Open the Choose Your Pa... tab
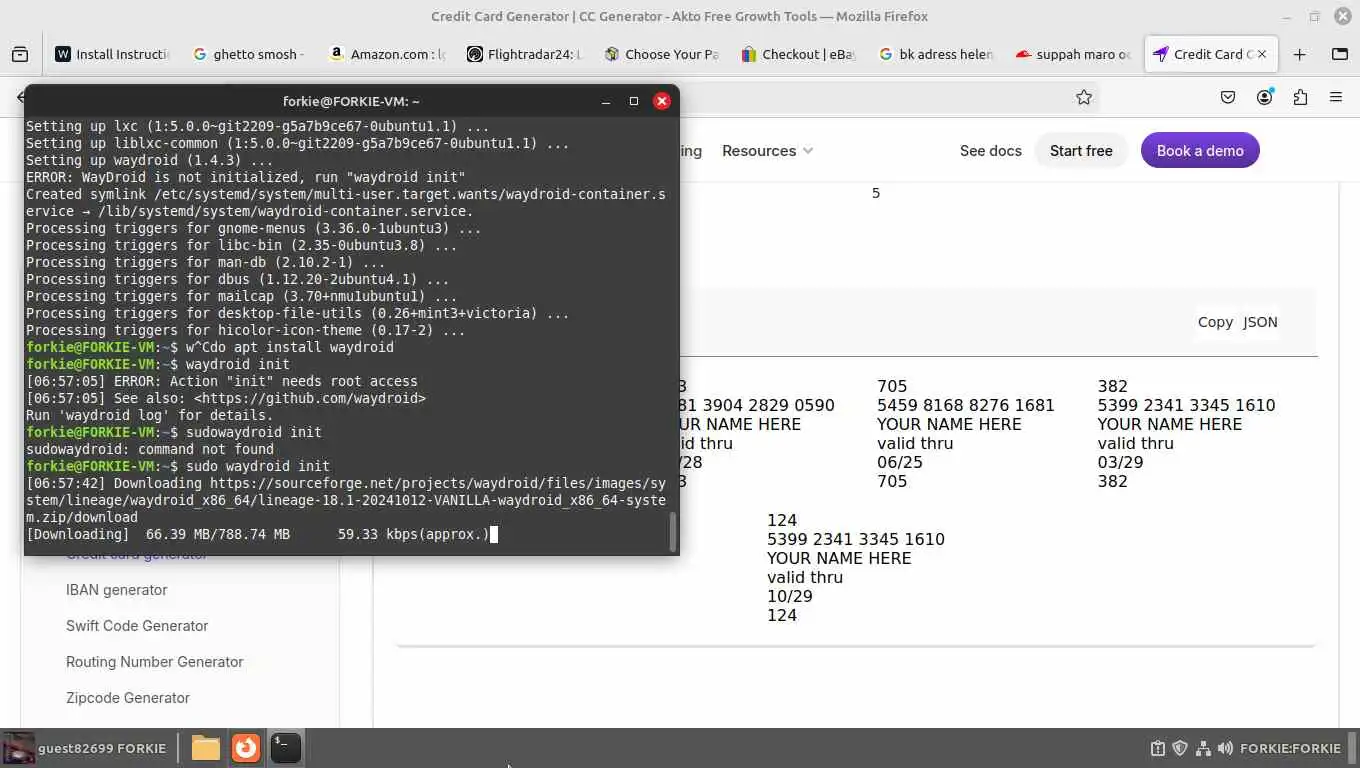This screenshot has width=1360, height=768. coord(660,54)
